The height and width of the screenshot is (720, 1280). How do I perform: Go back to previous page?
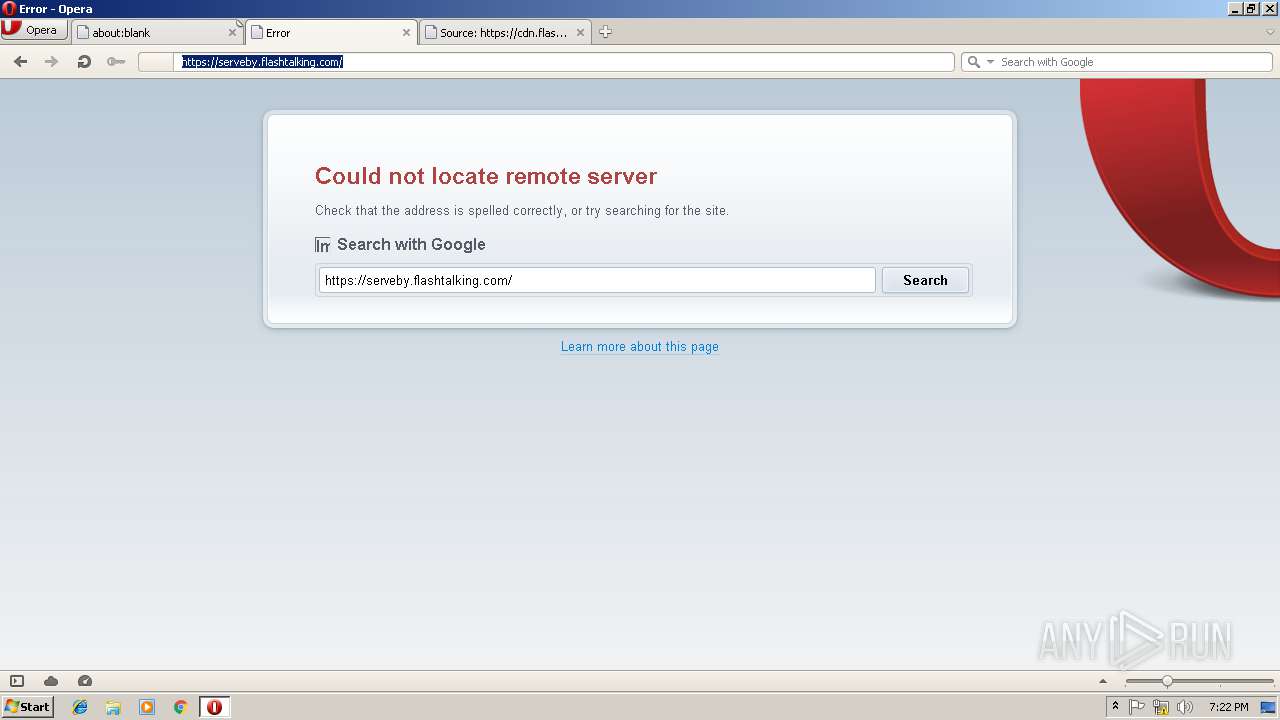click(x=20, y=62)
